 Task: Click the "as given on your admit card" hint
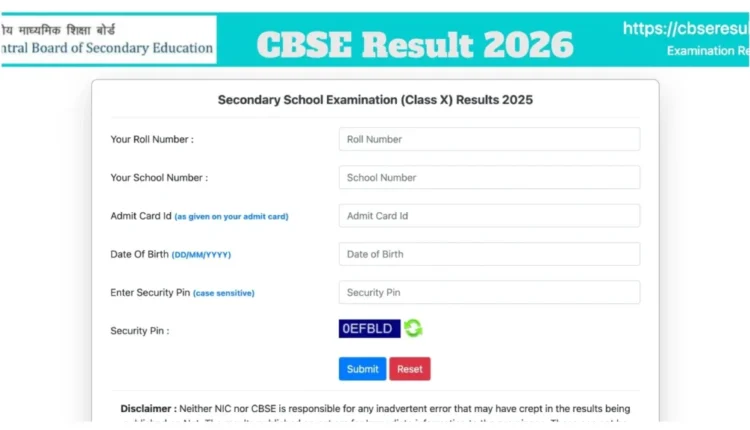click(231, 217)
